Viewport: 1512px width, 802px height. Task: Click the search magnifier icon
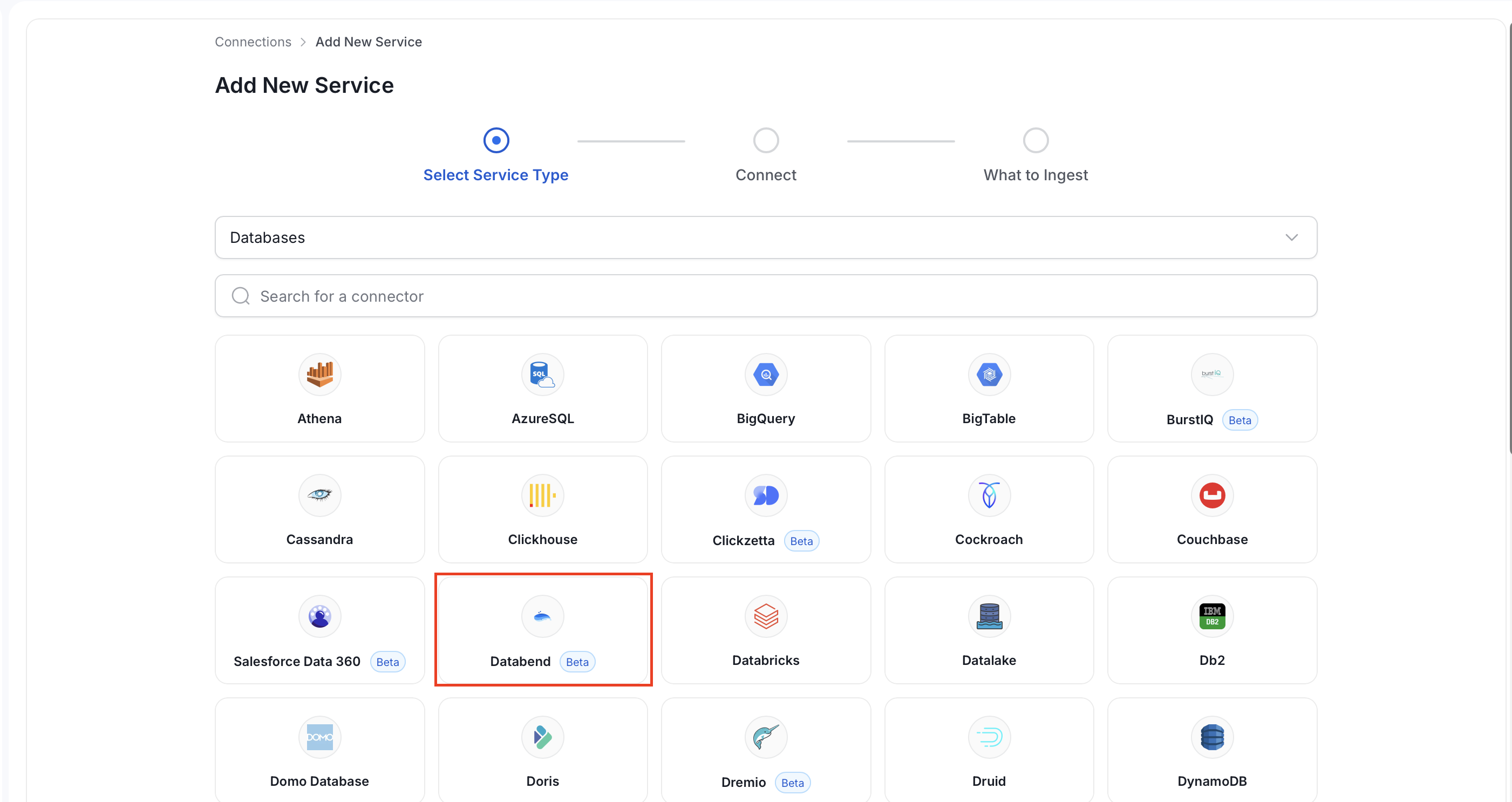pyautogui.click(x=241, y=296)
